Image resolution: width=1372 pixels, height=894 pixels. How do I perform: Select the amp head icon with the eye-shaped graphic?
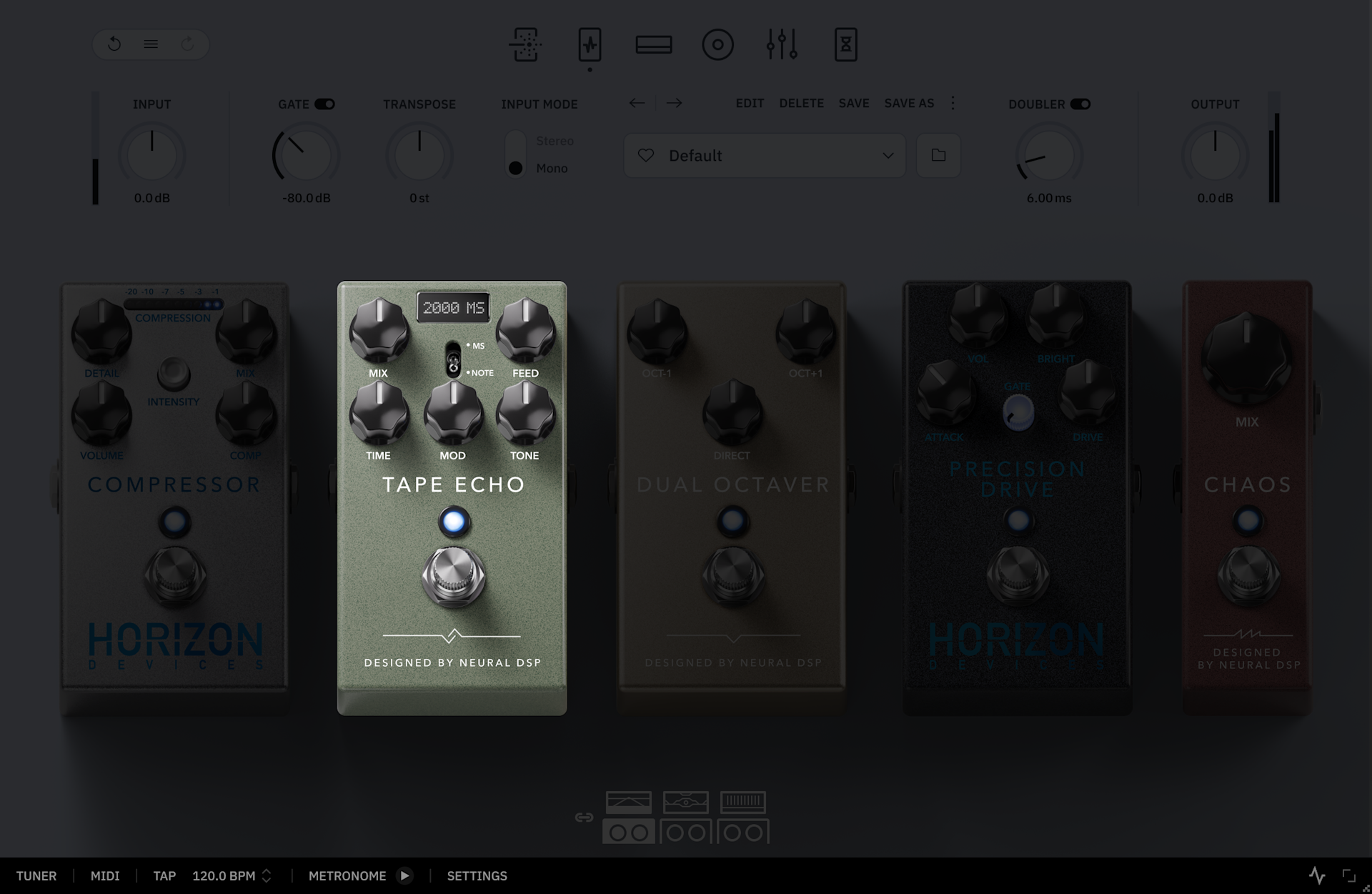(686, 803)
